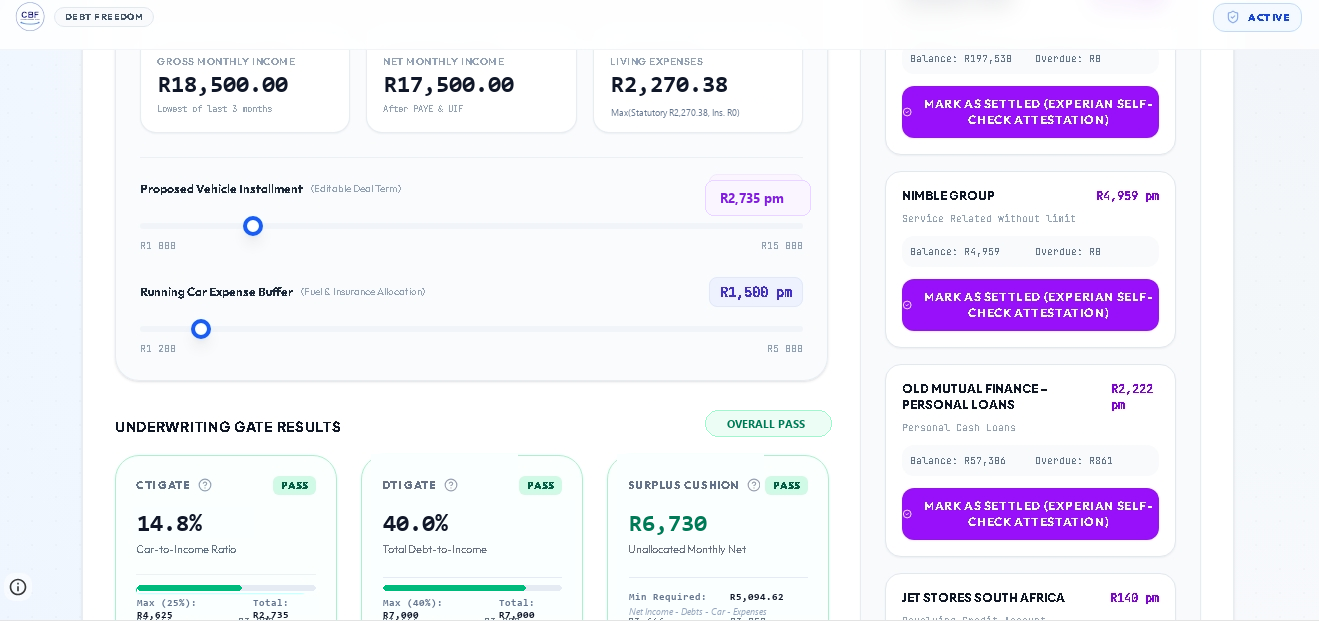1319x621 pixels.
Task: Click the Surplus Cushion PASS badge
Action: [786, 486]
